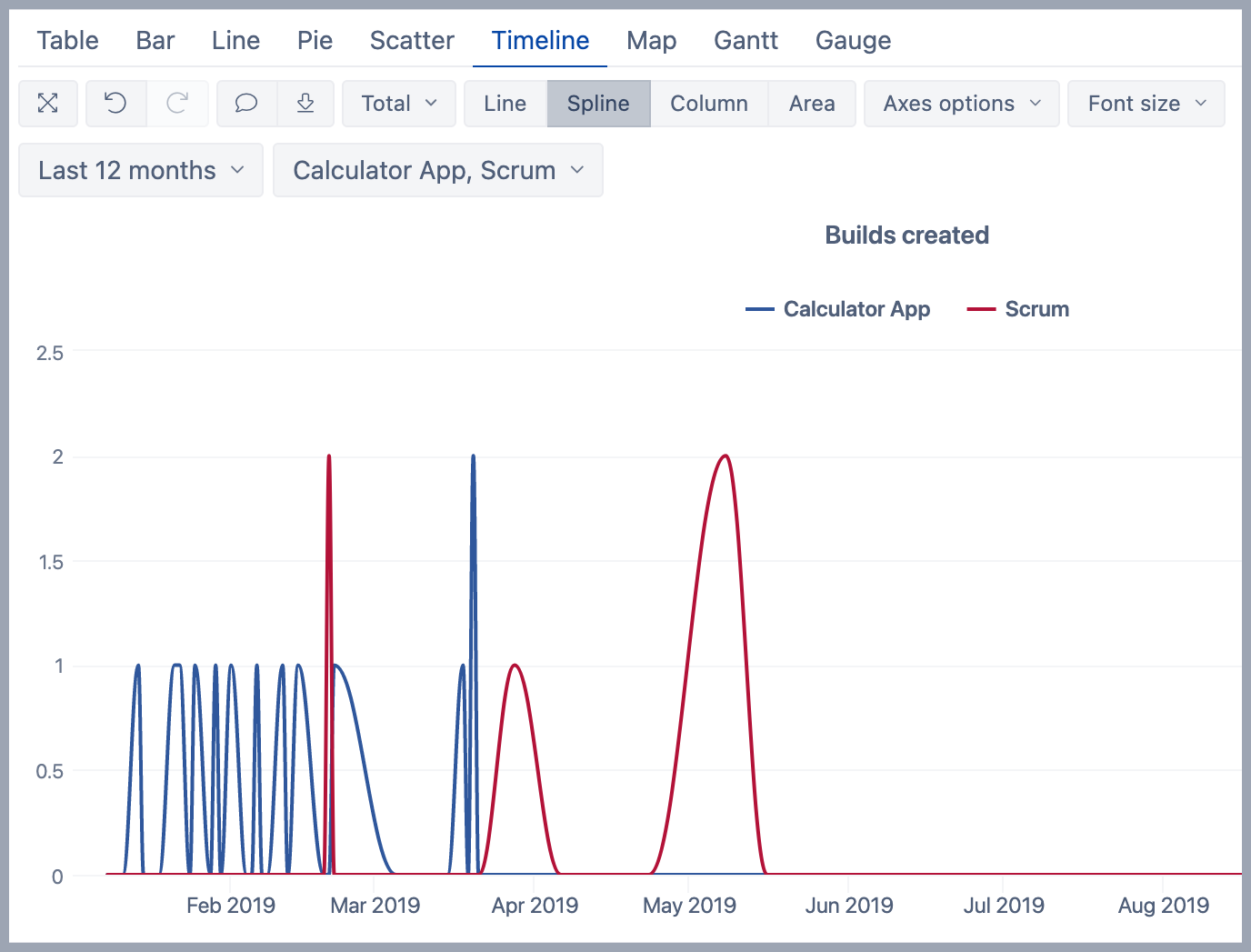Screen dimensions: 1251x952
Task: Switch chart style to Area
Action: [812, 104]
